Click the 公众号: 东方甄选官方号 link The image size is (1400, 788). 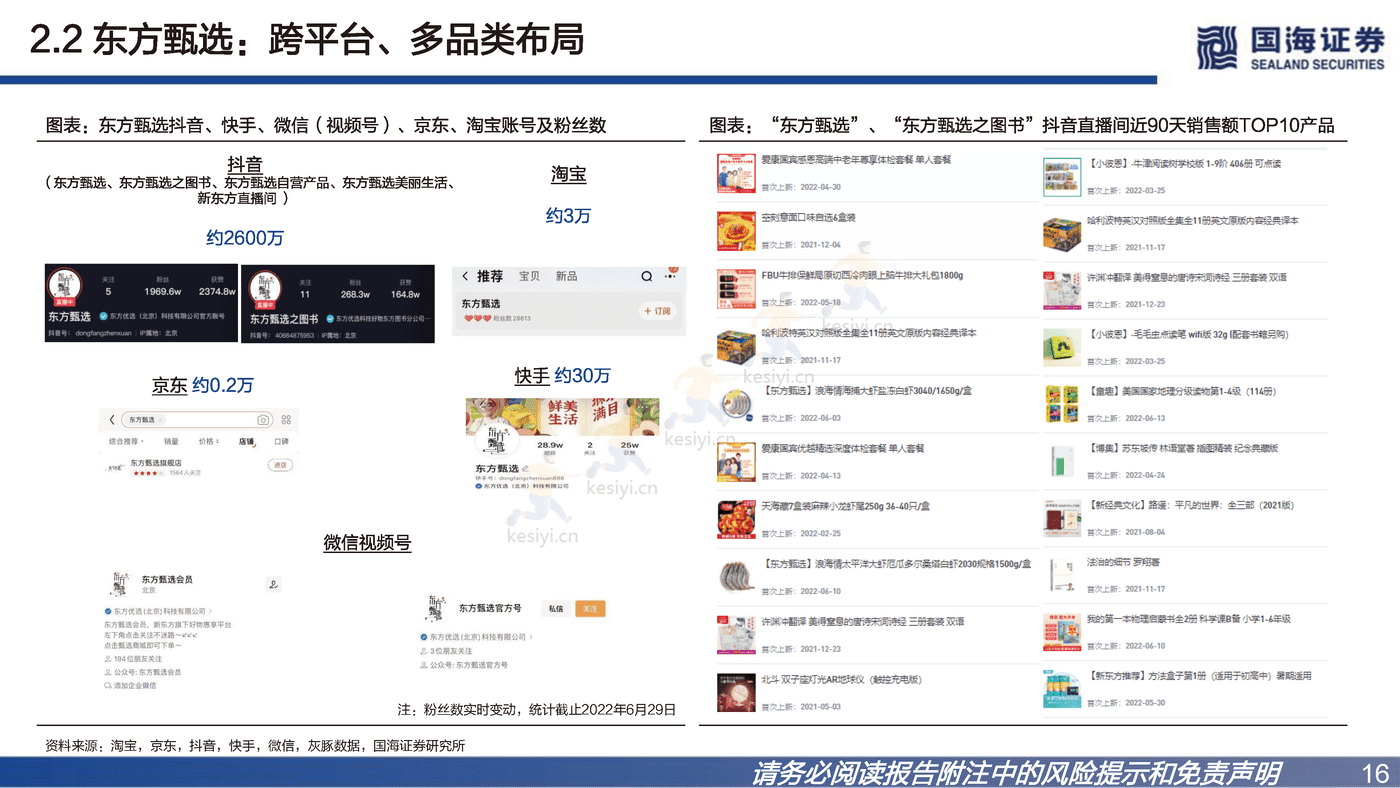(x=464, y=664)
